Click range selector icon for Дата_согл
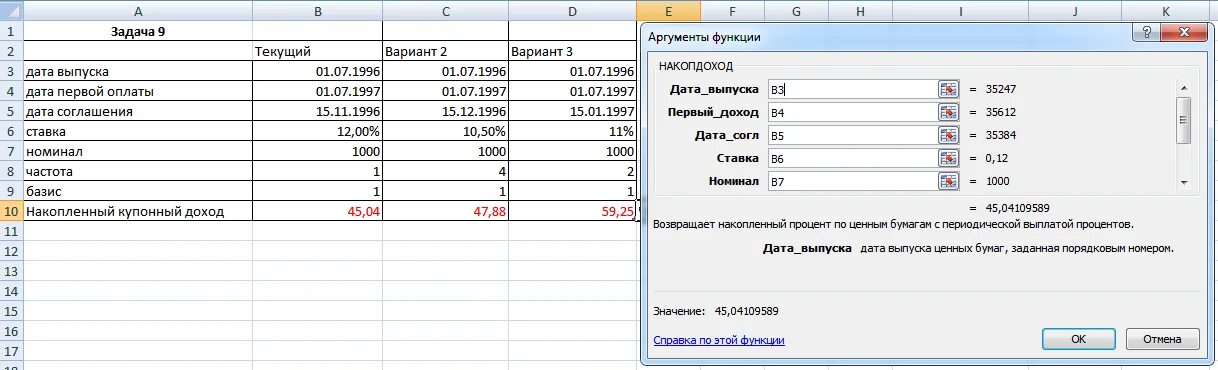 click(948, 135)
